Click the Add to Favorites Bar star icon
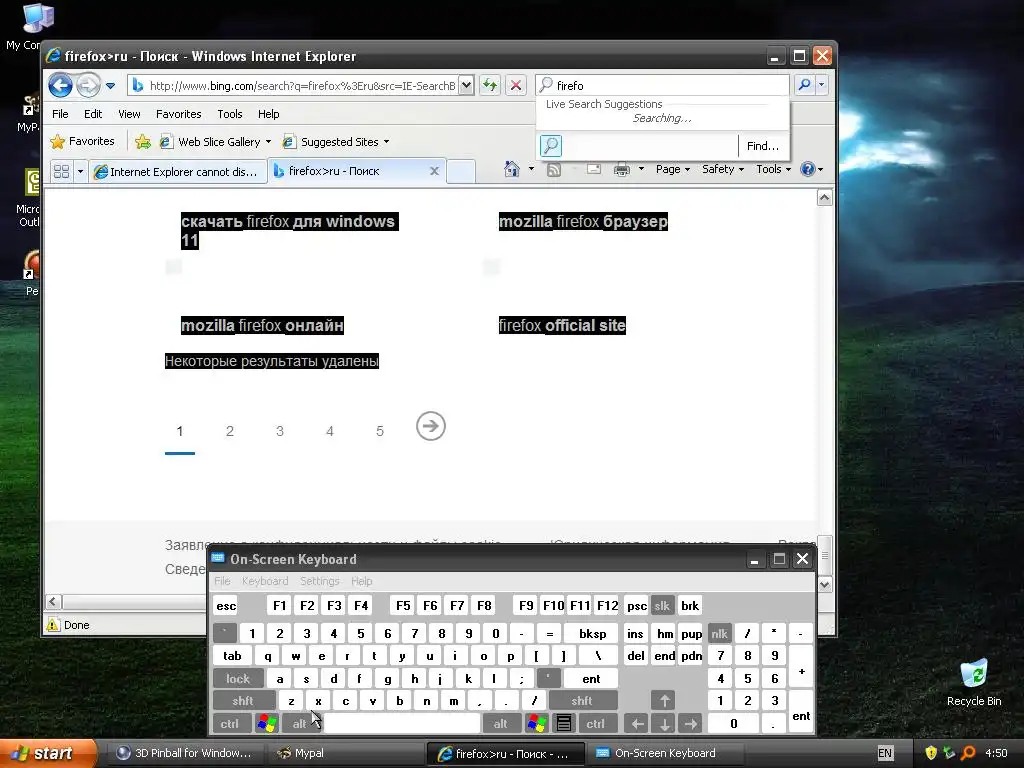1024x768 pixels. pyautogui.click(x=142, y=142)
